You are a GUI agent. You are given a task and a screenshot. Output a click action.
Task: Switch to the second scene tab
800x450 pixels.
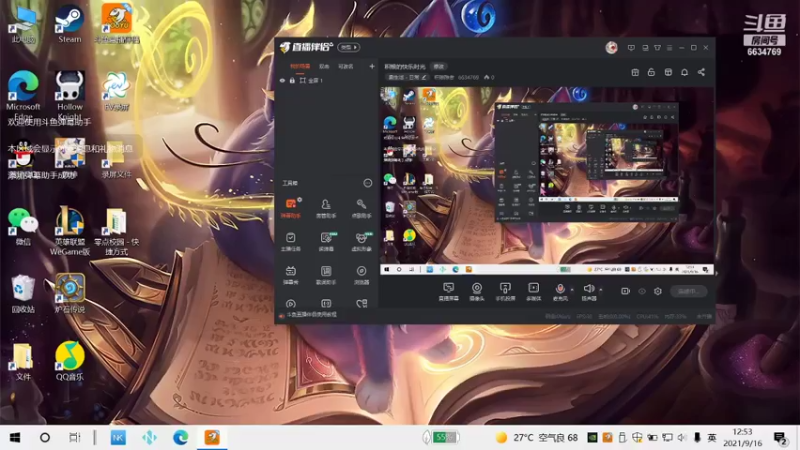[x=324, y=66]
